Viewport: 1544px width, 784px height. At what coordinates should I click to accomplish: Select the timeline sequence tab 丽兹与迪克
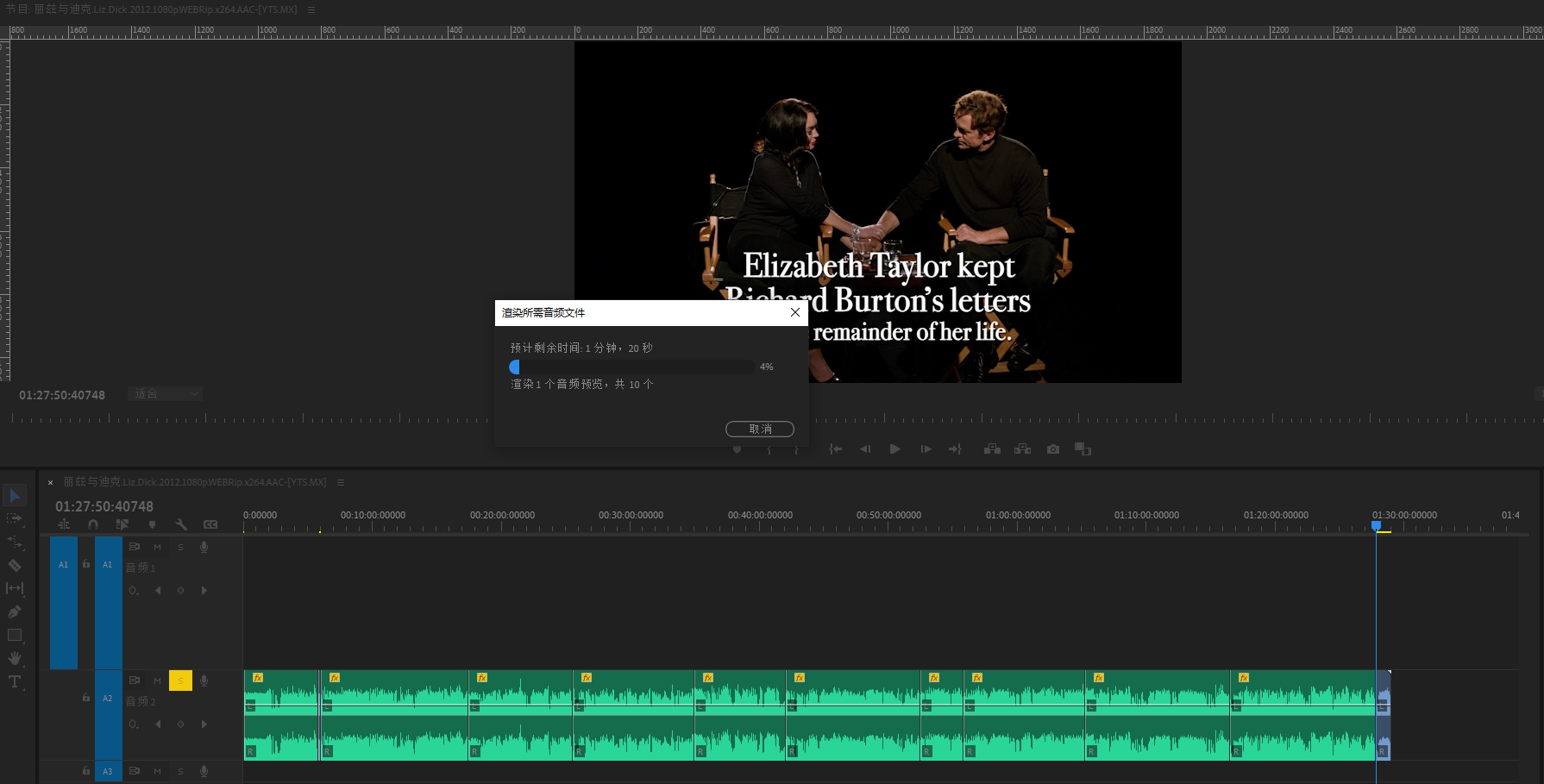pos(194,482)
